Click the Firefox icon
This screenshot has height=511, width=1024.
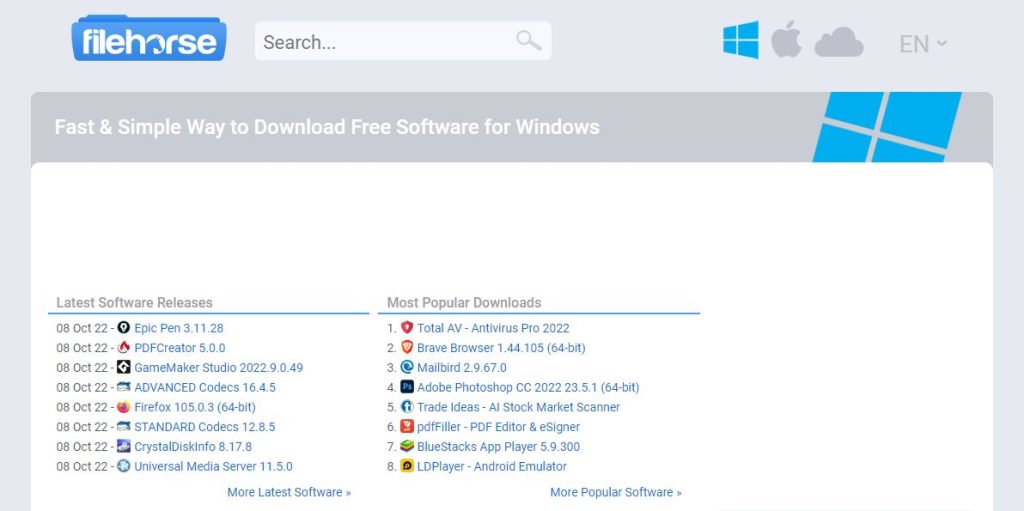pos(123,406)
